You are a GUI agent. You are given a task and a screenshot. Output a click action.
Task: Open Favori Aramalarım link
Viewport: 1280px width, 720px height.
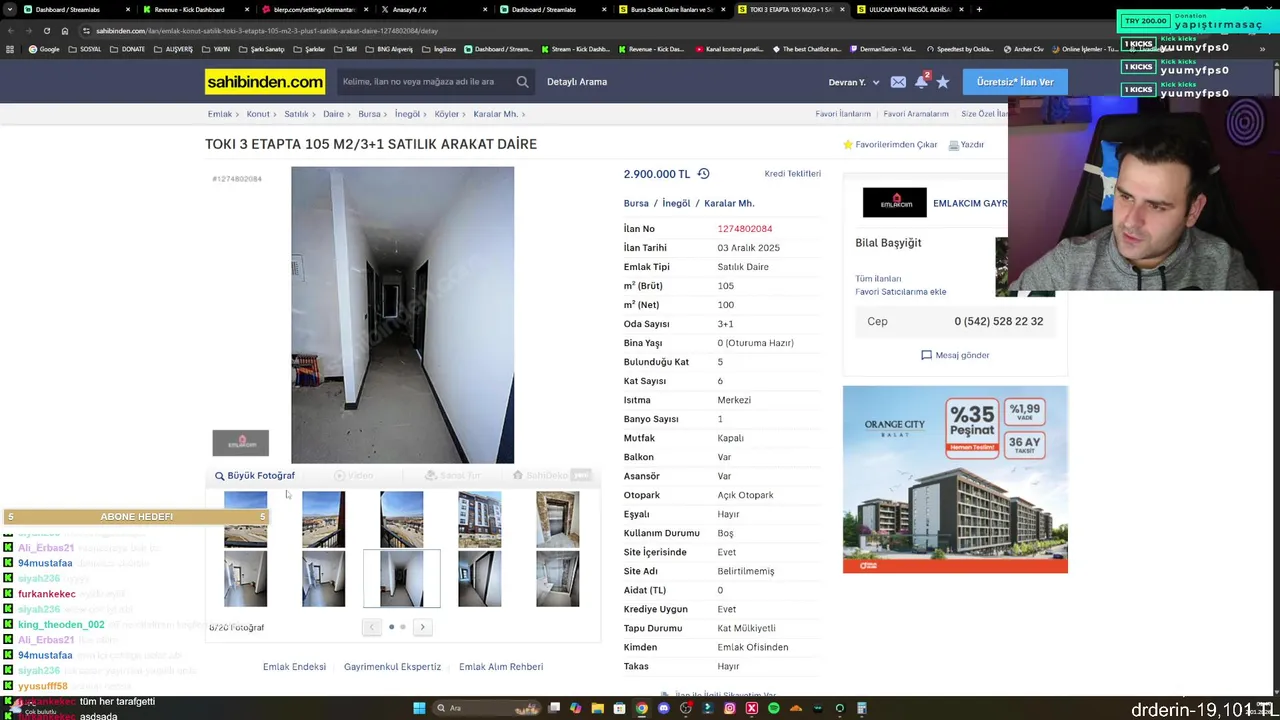(x=916, y=114)
